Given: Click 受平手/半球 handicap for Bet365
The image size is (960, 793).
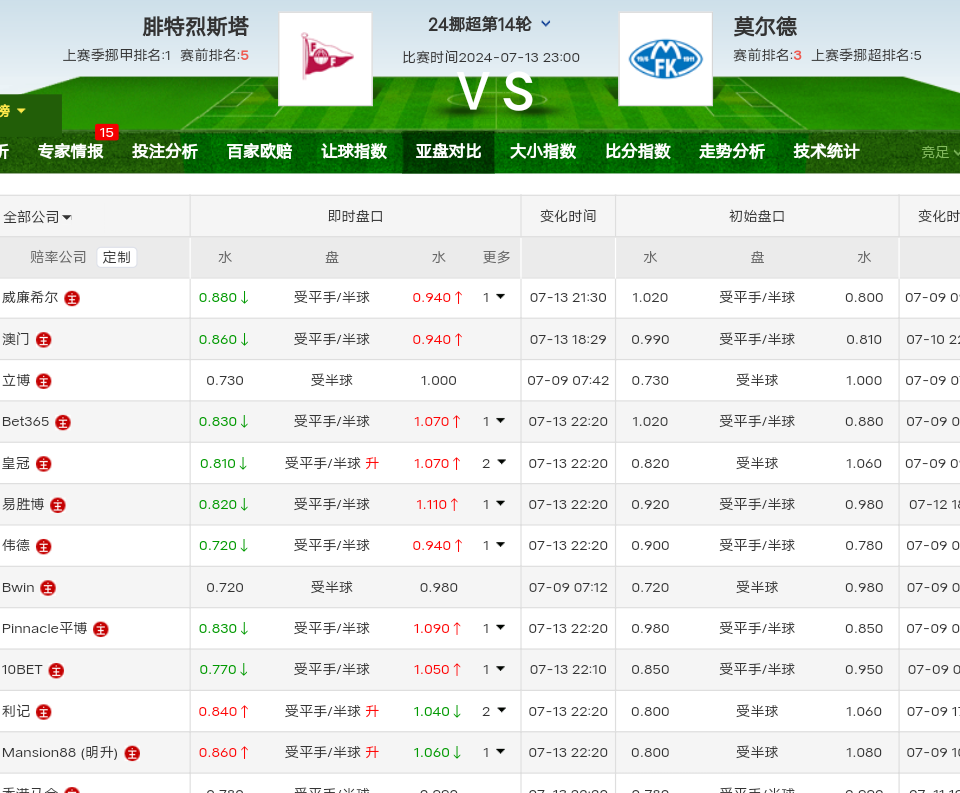Looking at the screenshot, I should [x=332, y=422].
